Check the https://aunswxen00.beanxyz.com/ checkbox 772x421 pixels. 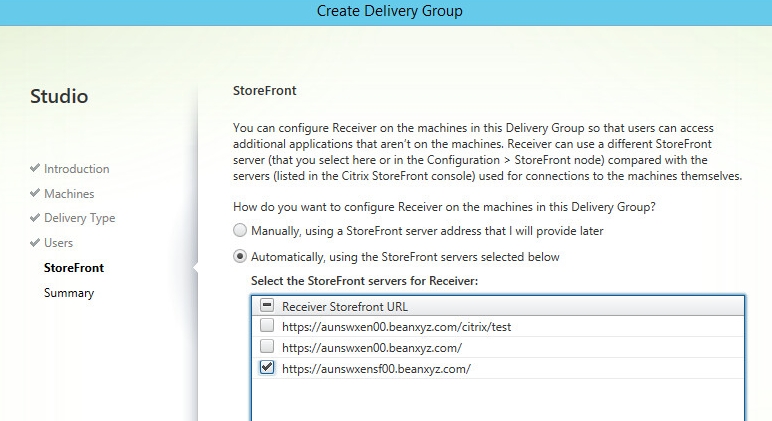tap(267, 346)
